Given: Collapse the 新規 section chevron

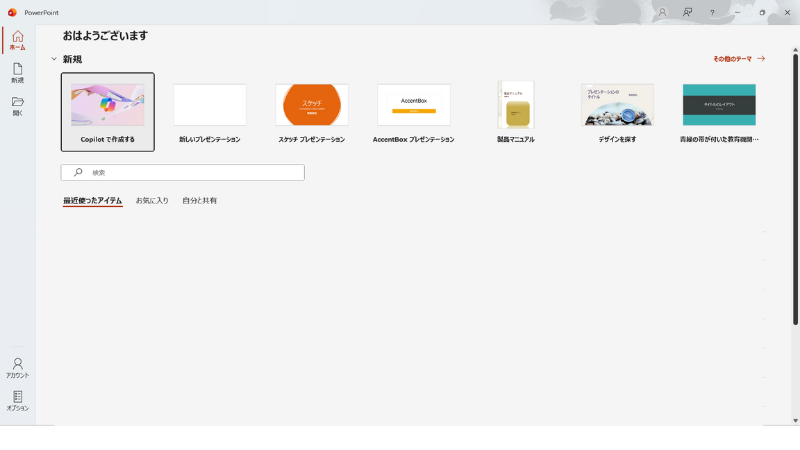Looking at the screenshot, I should click(x=54, y=59).
